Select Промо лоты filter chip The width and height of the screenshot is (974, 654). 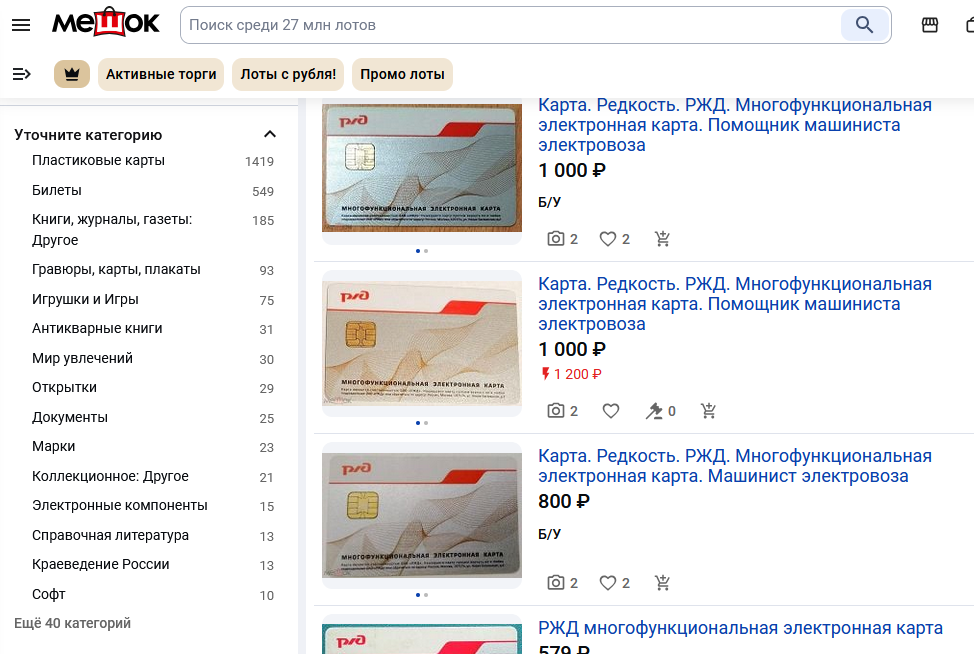pos(403,75)
